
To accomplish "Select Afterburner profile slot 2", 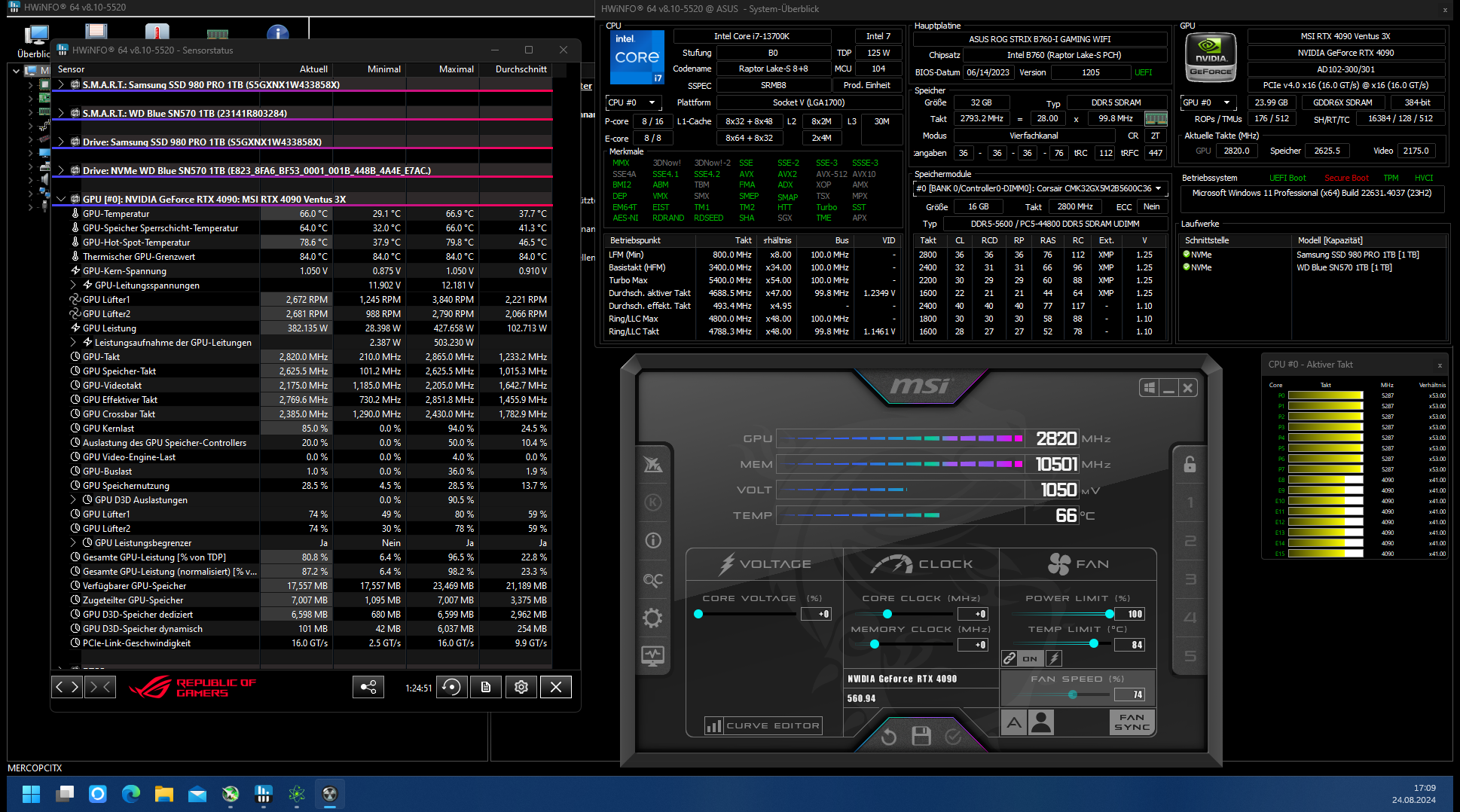I will pos(1190,541).
